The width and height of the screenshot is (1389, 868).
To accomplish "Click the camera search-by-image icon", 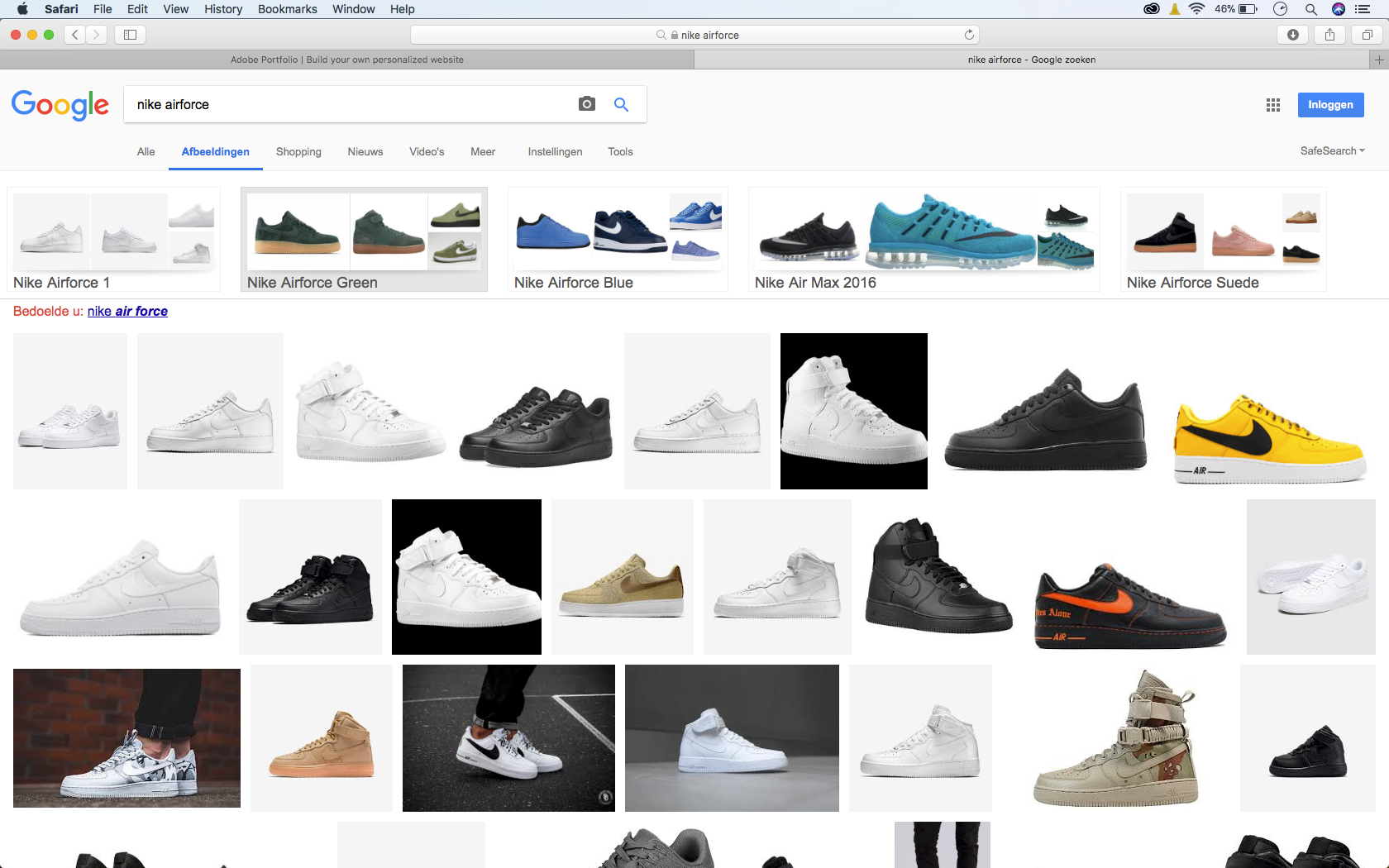I will (x=587, y=104).
